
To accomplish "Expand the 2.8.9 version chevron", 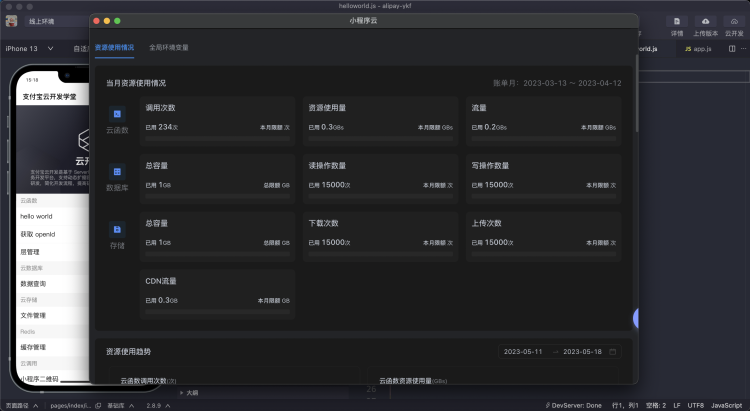I will (167, 406).
